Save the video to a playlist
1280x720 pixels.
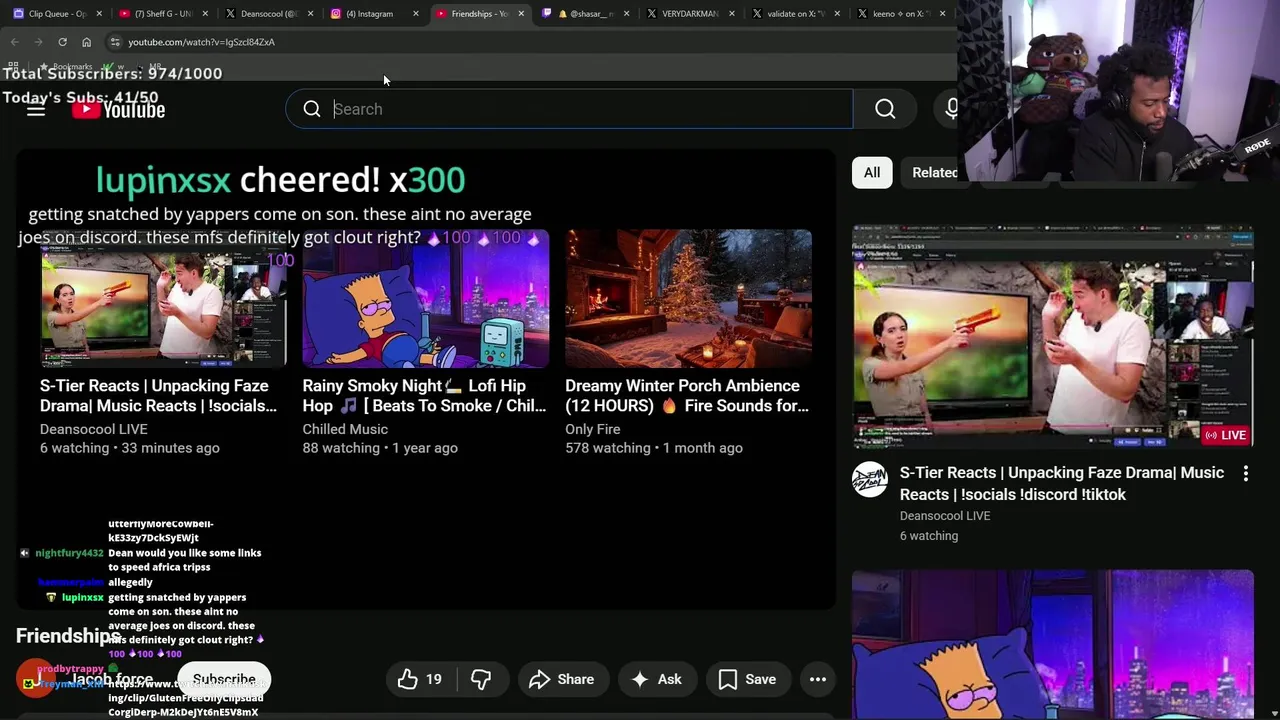point(747,680)
